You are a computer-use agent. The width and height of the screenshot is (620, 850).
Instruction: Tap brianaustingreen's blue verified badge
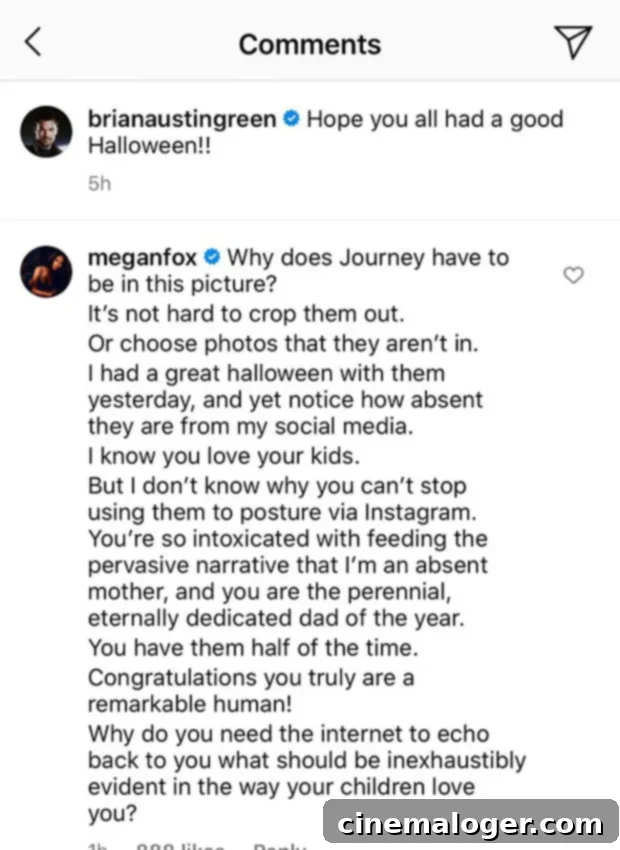click(x=291, y=119)
